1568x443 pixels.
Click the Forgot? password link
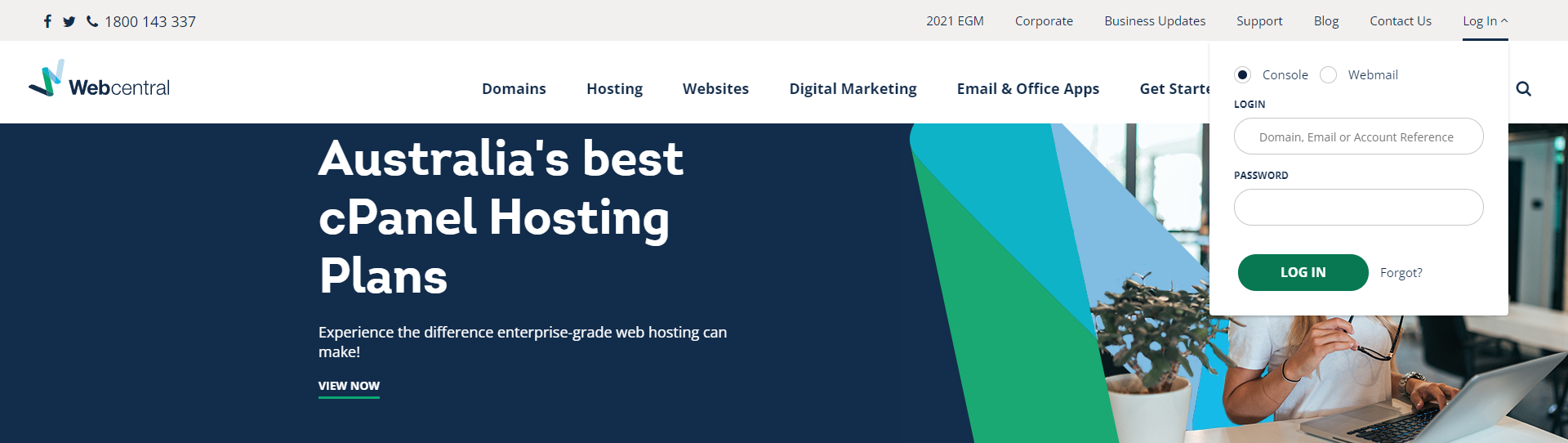pos(1401,273)
